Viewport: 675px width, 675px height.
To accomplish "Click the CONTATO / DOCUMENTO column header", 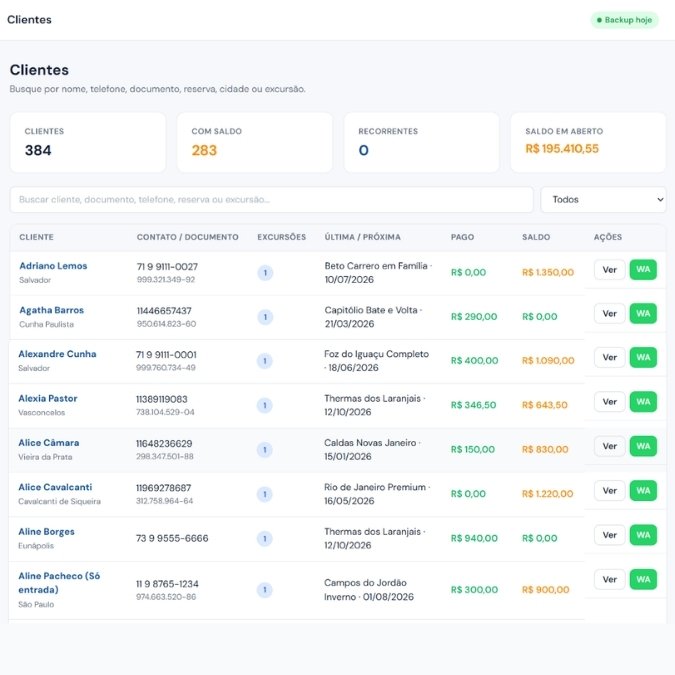I will tap(187, 237).
